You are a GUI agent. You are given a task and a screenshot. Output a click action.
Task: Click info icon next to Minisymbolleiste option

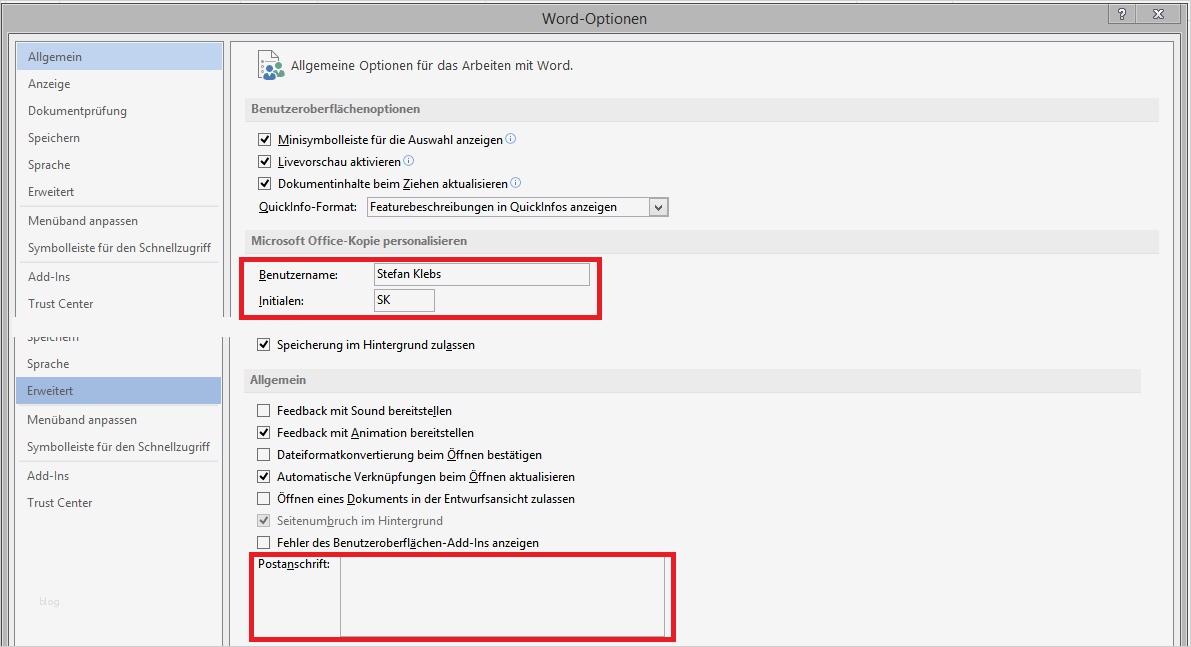coord(511,139)
